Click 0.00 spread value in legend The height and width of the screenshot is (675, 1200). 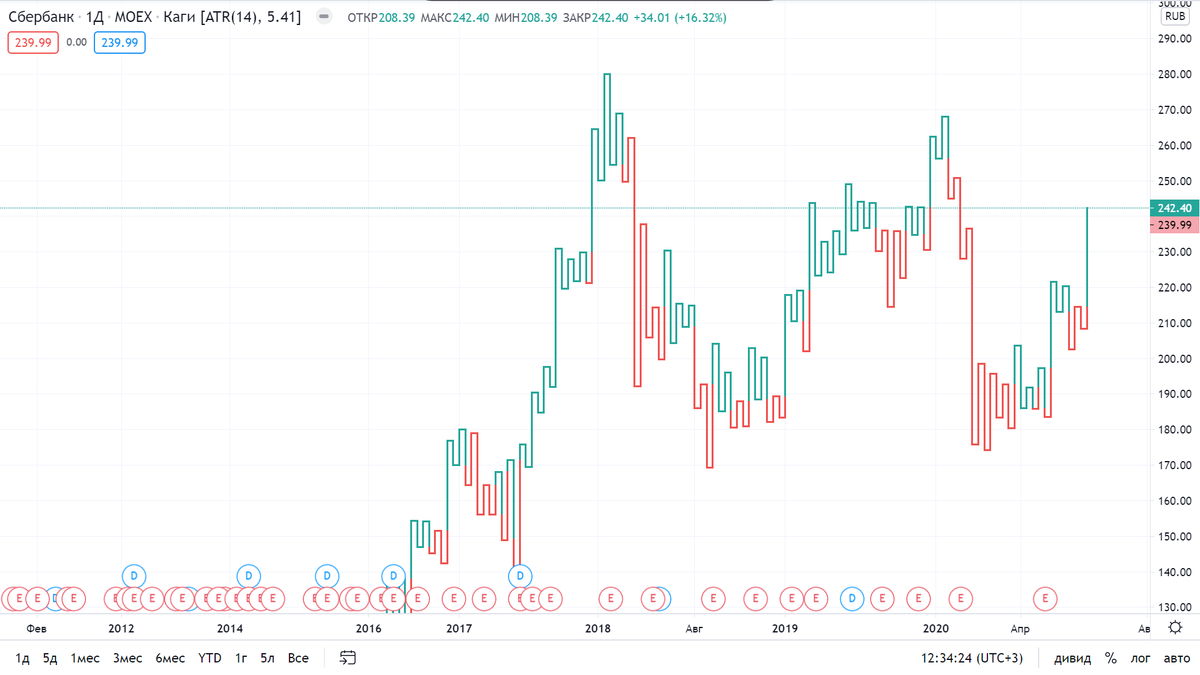pyautogui.click(x=76, y=42)
